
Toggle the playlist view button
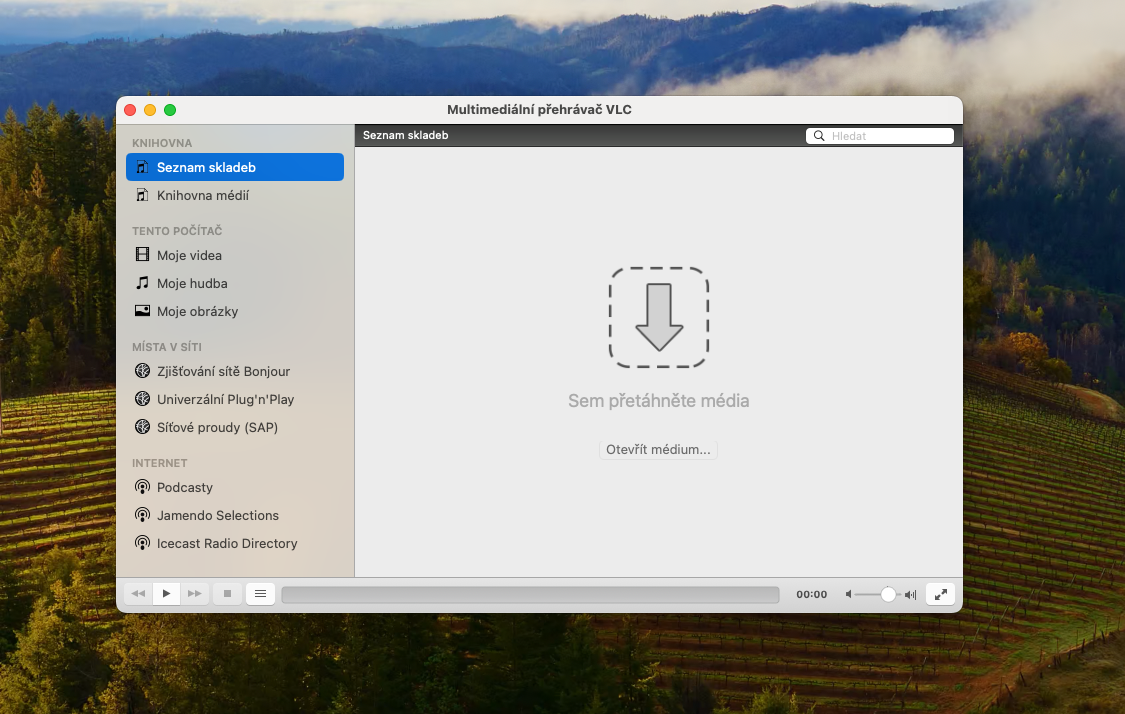(260, 594)
